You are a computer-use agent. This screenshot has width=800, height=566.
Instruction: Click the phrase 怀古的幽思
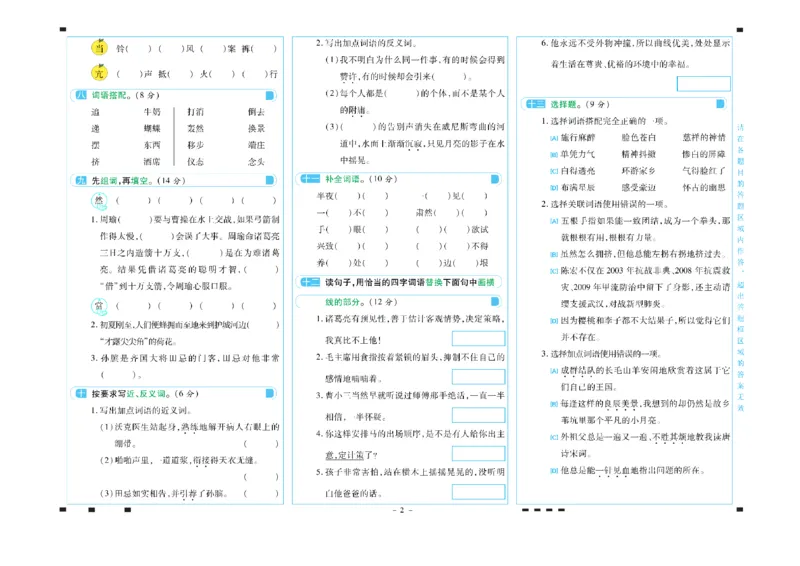[704, 188]
